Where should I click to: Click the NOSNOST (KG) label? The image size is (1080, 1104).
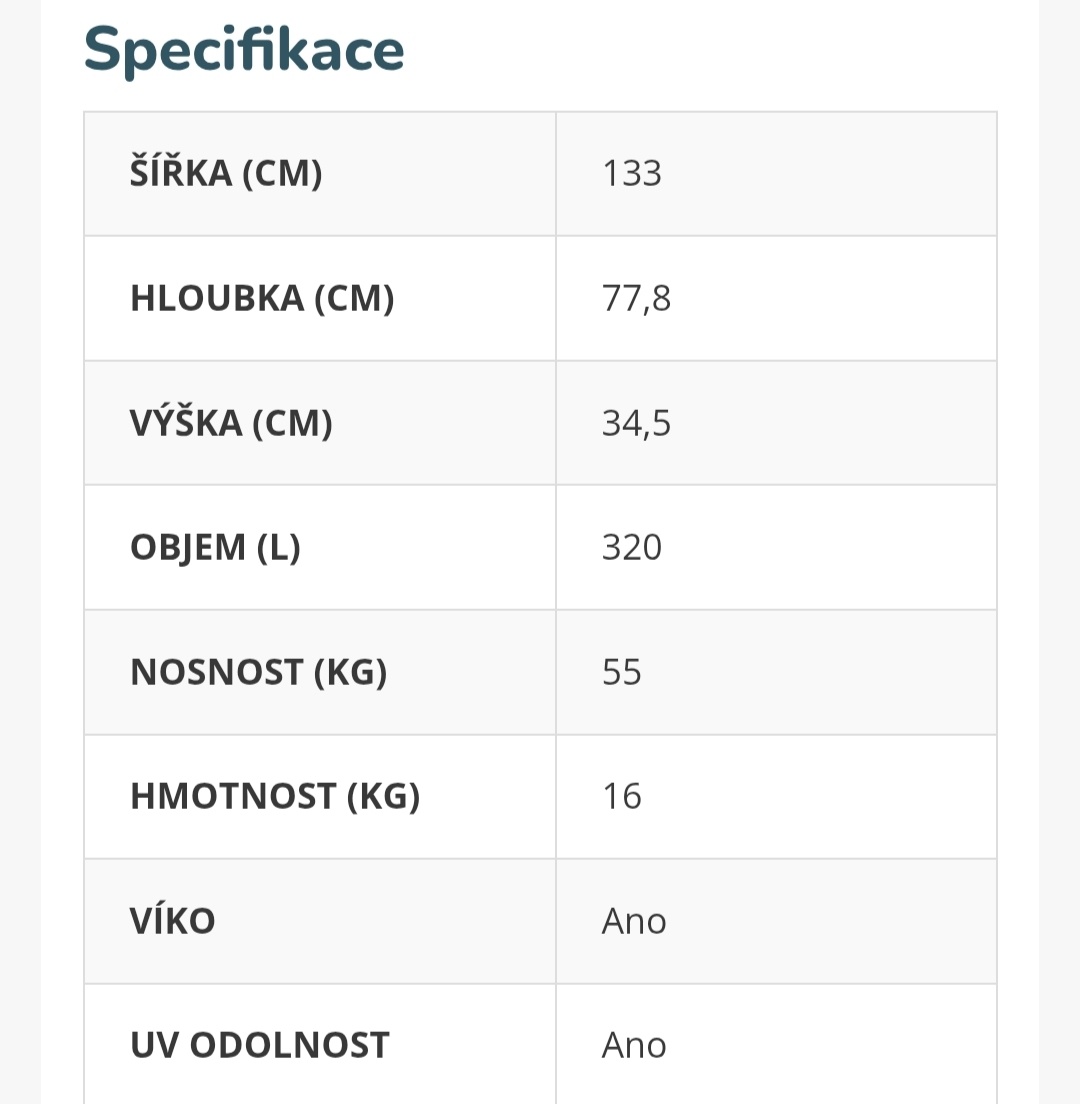pyautogui.click(x=258, y=672)
